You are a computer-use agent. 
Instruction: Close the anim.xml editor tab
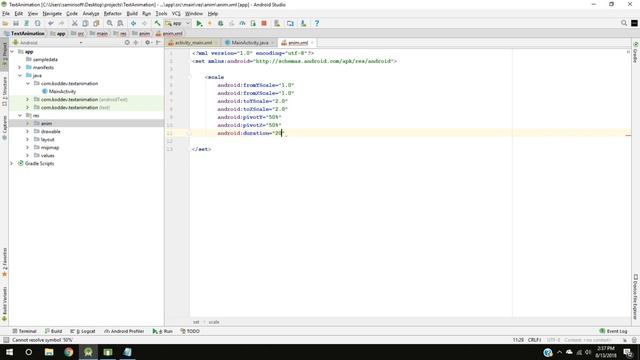(x=312, y=43)
